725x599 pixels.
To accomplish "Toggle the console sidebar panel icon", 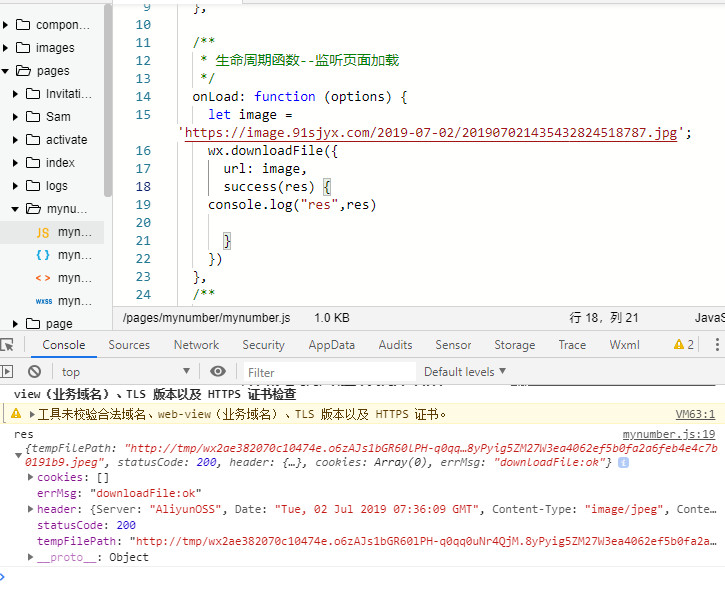I will [6, 371].
